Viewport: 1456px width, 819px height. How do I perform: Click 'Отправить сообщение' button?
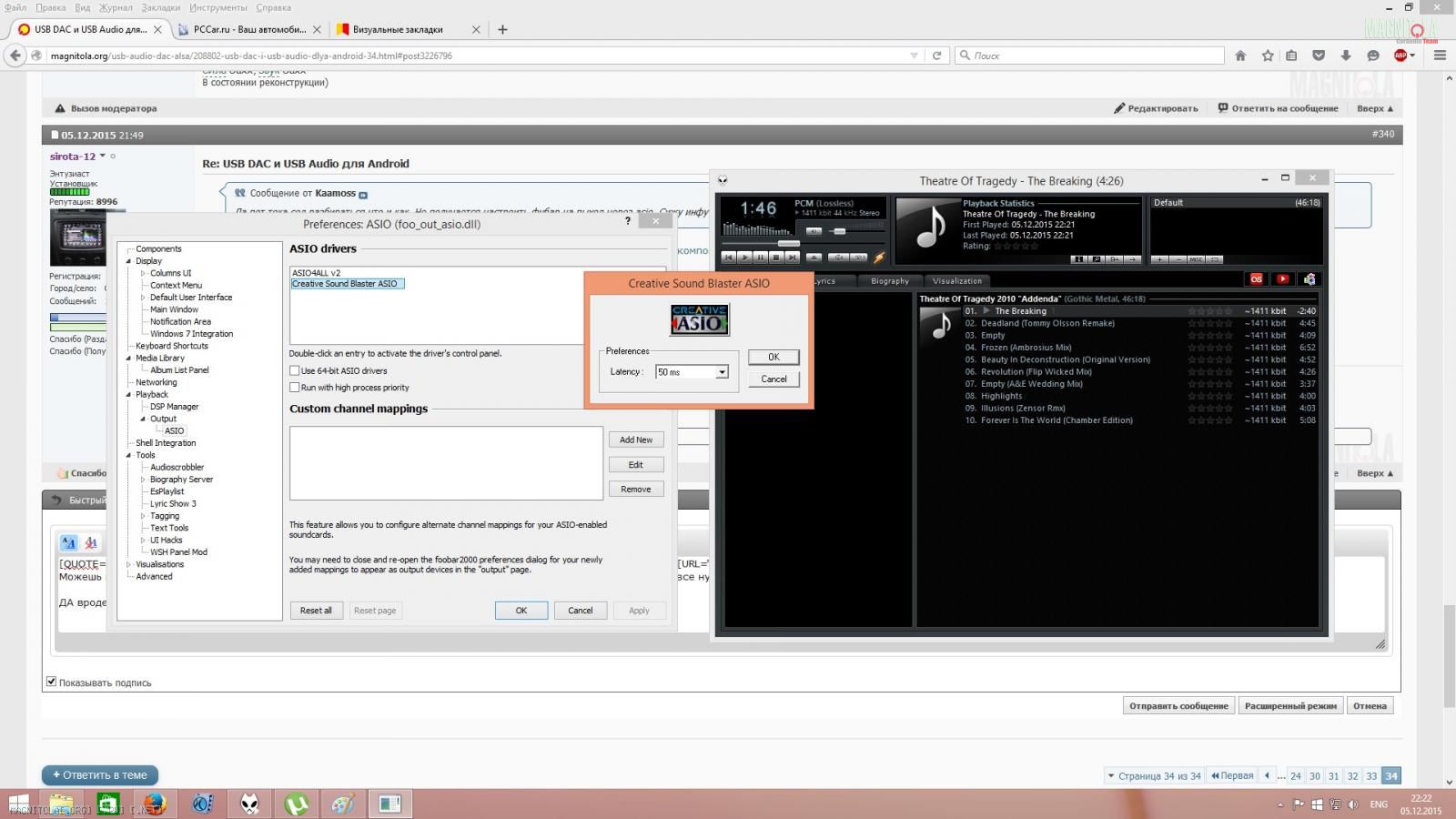coord(1178,706)
